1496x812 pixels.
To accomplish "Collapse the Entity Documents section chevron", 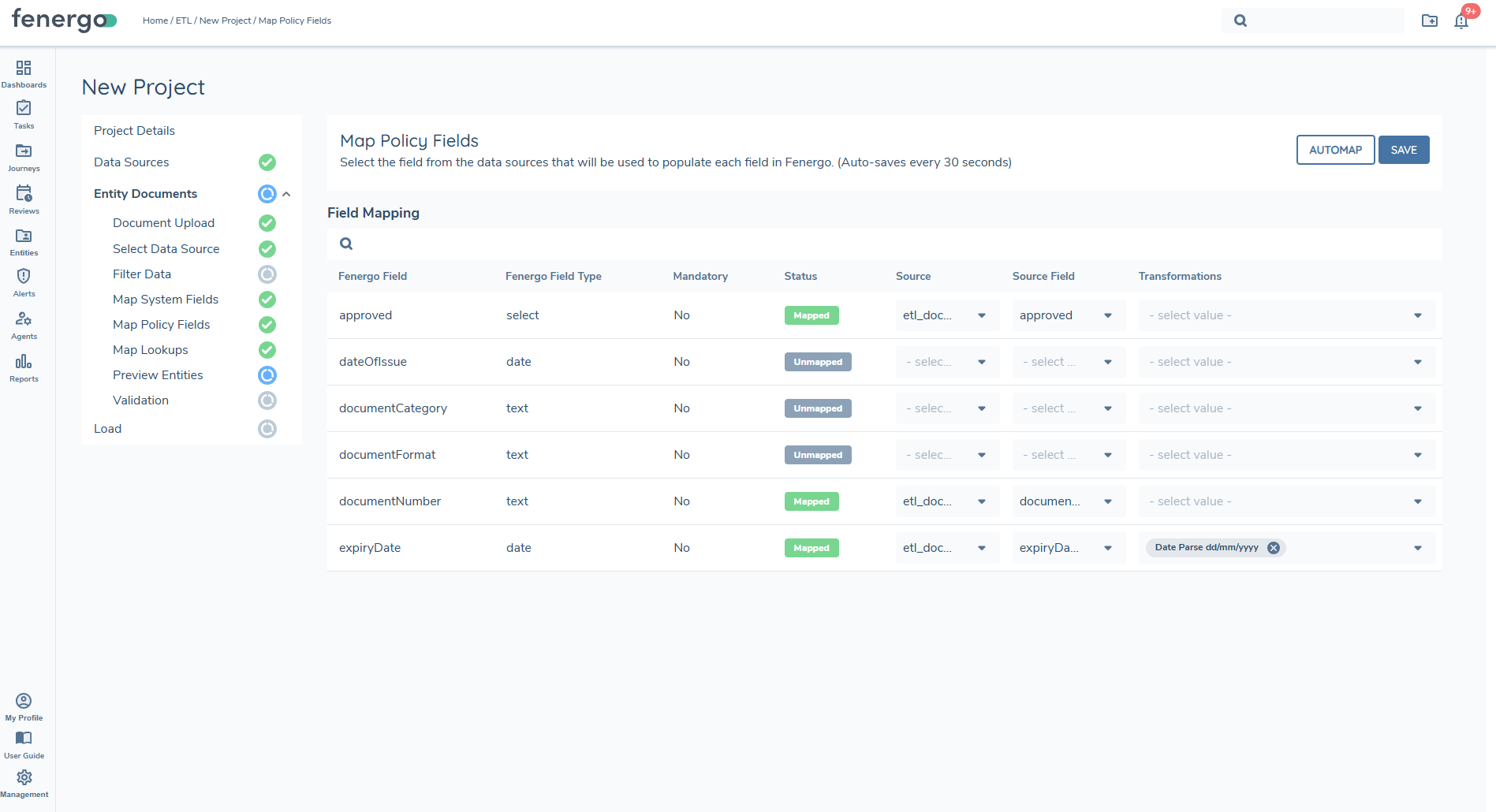I will point(287,193).
